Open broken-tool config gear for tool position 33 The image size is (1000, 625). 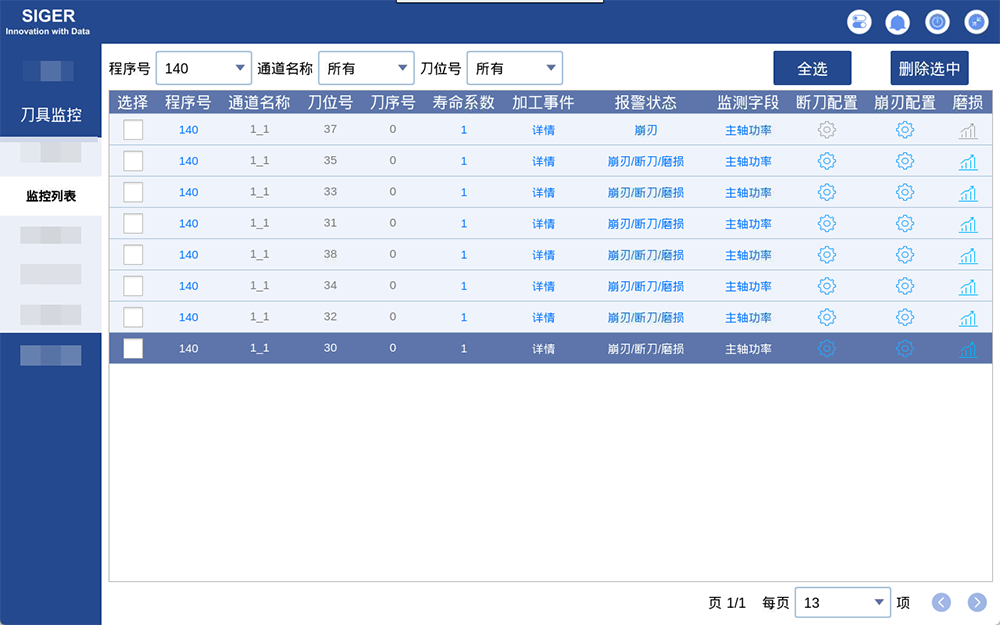point(827,192)
